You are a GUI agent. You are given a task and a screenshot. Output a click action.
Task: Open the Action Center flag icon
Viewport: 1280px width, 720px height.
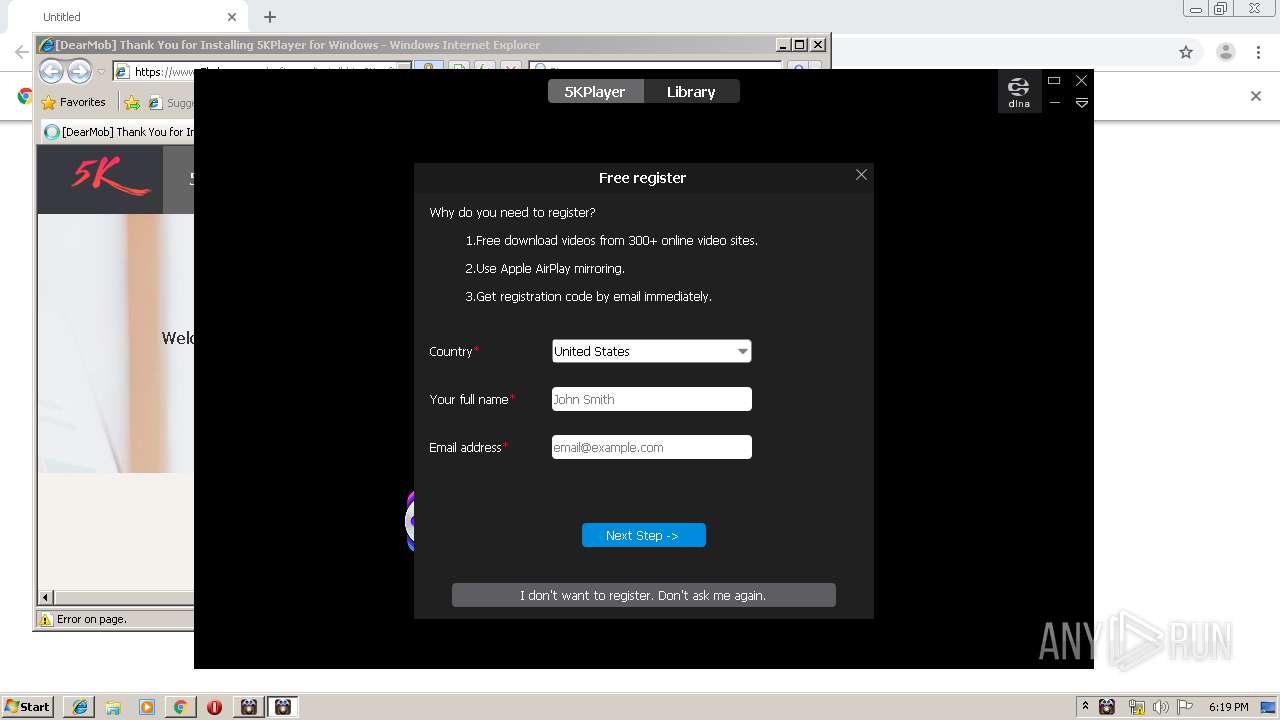coord(1185,707)
